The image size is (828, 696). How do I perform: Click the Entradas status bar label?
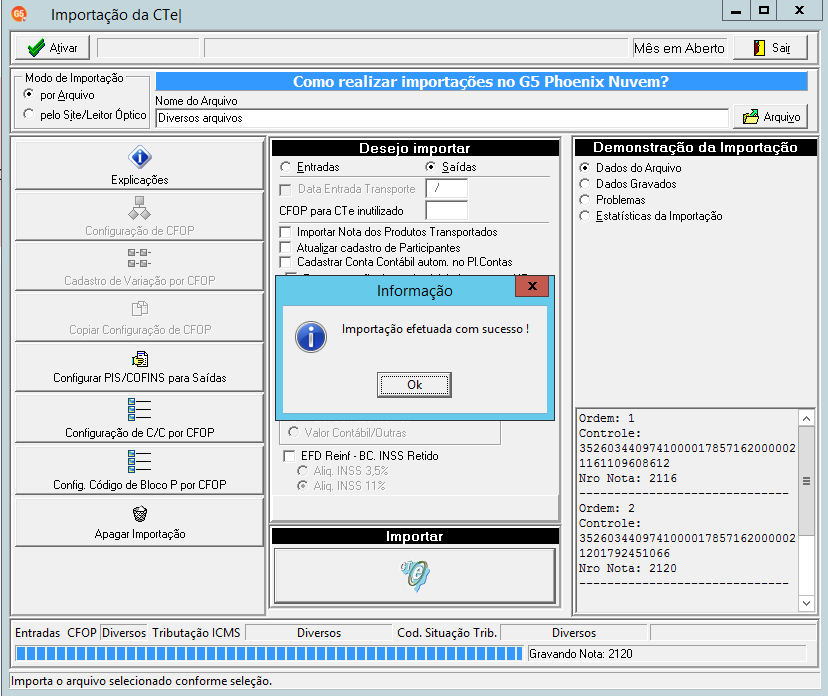coord(37,633)
